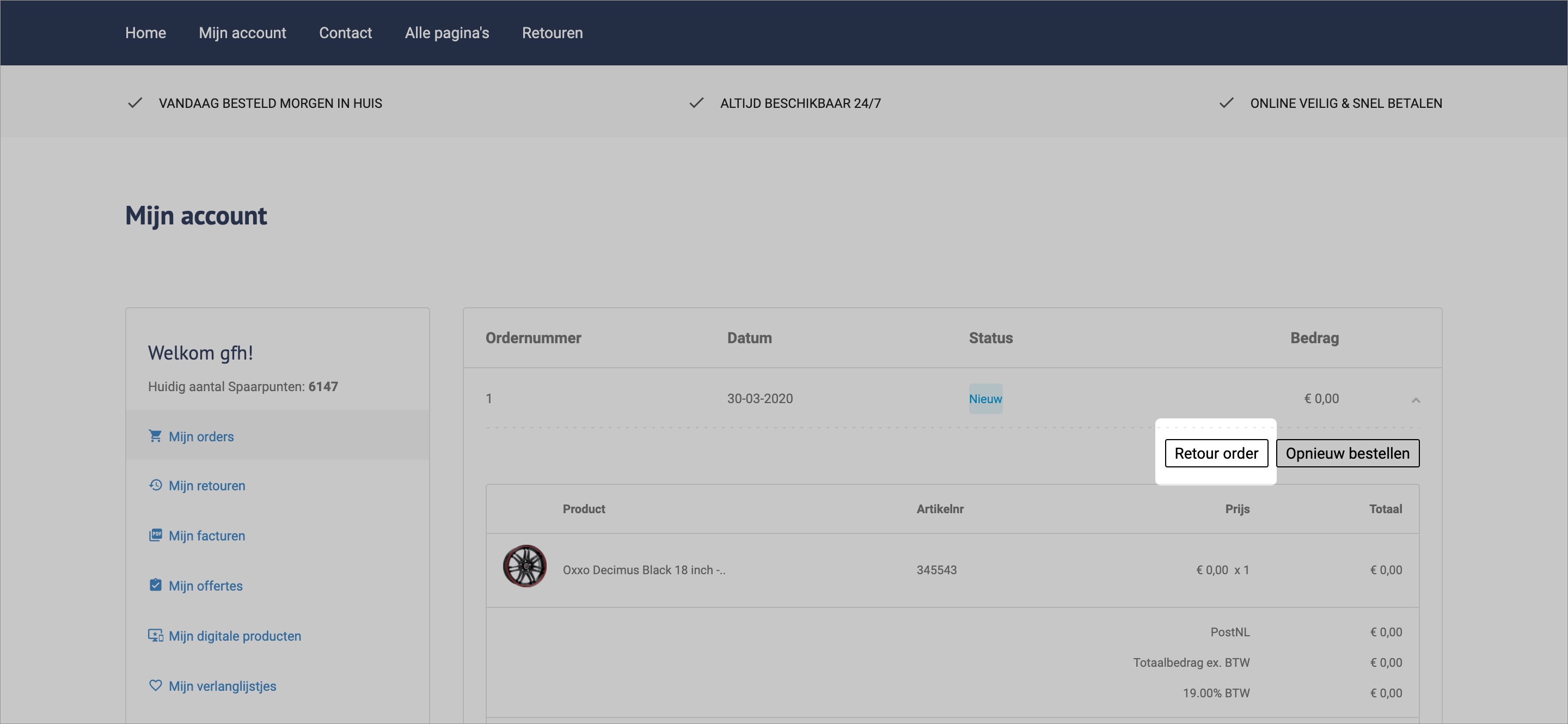Click the clipboard check icon beside Mijn offertes
The height and width of the screenshot is (724, 1568).
(155, 585)
